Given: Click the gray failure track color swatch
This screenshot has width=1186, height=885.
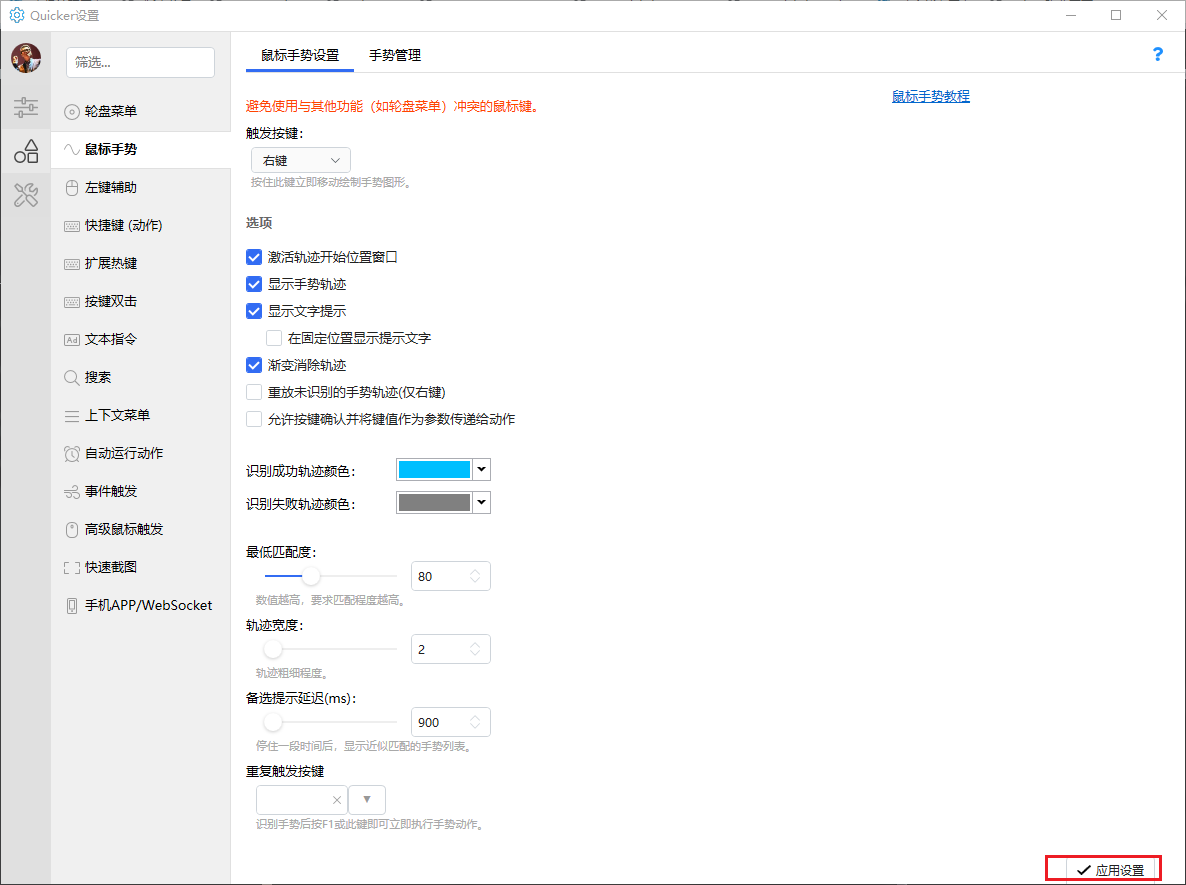Looking at the screenshot, I should (x=434, y=502).
